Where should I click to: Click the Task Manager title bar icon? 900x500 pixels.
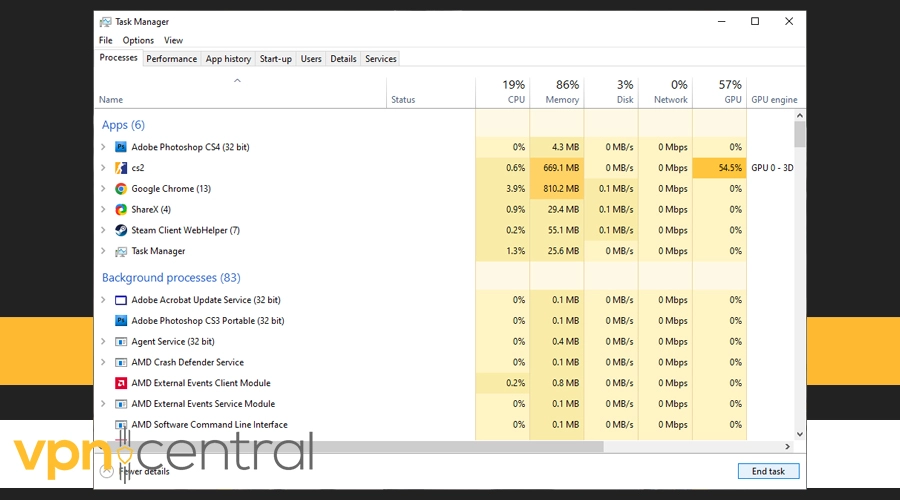coord(105,22)
